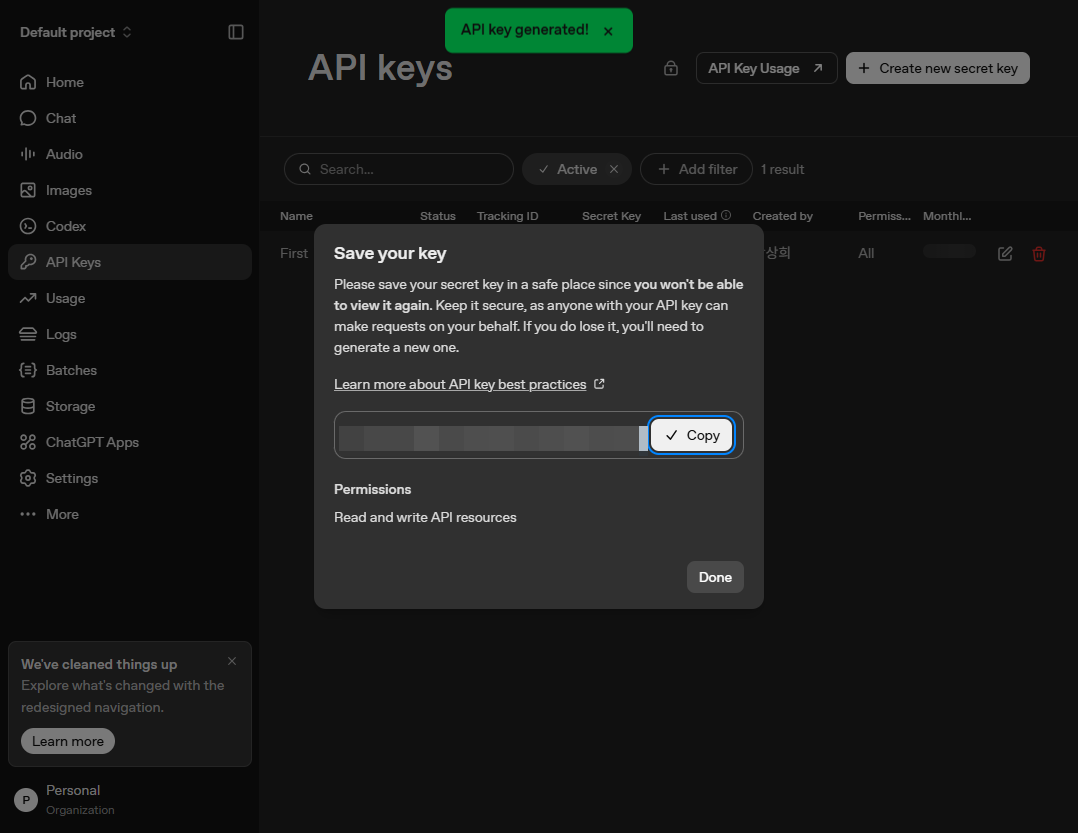The height and width of the screenshot is (833, 1078).
Task: Copy the generated secret key
Action: [692, 435]
